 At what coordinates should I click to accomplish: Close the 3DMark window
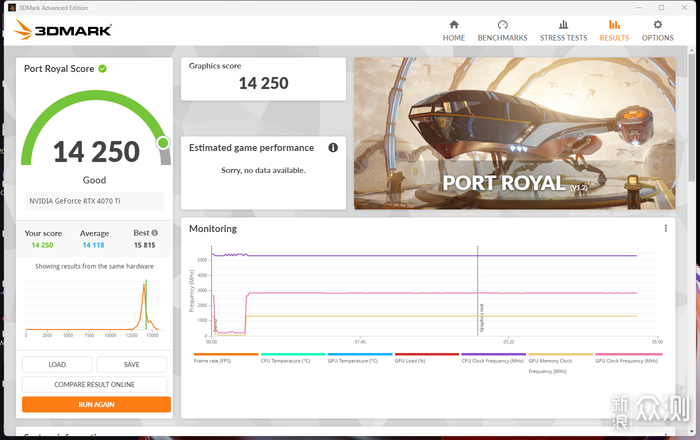point(684,8)
